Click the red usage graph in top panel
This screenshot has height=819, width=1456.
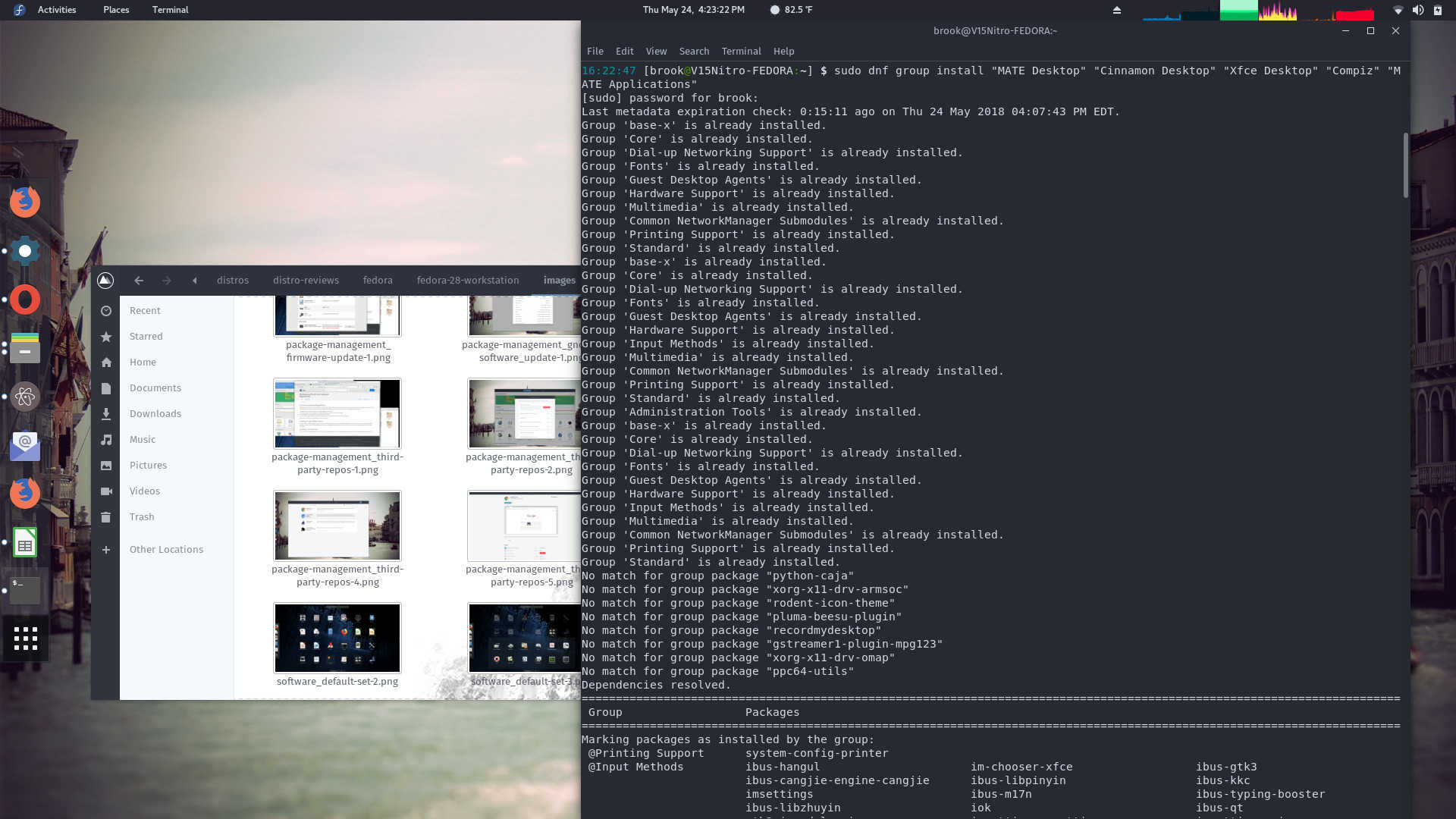(x=1354, y=13)
